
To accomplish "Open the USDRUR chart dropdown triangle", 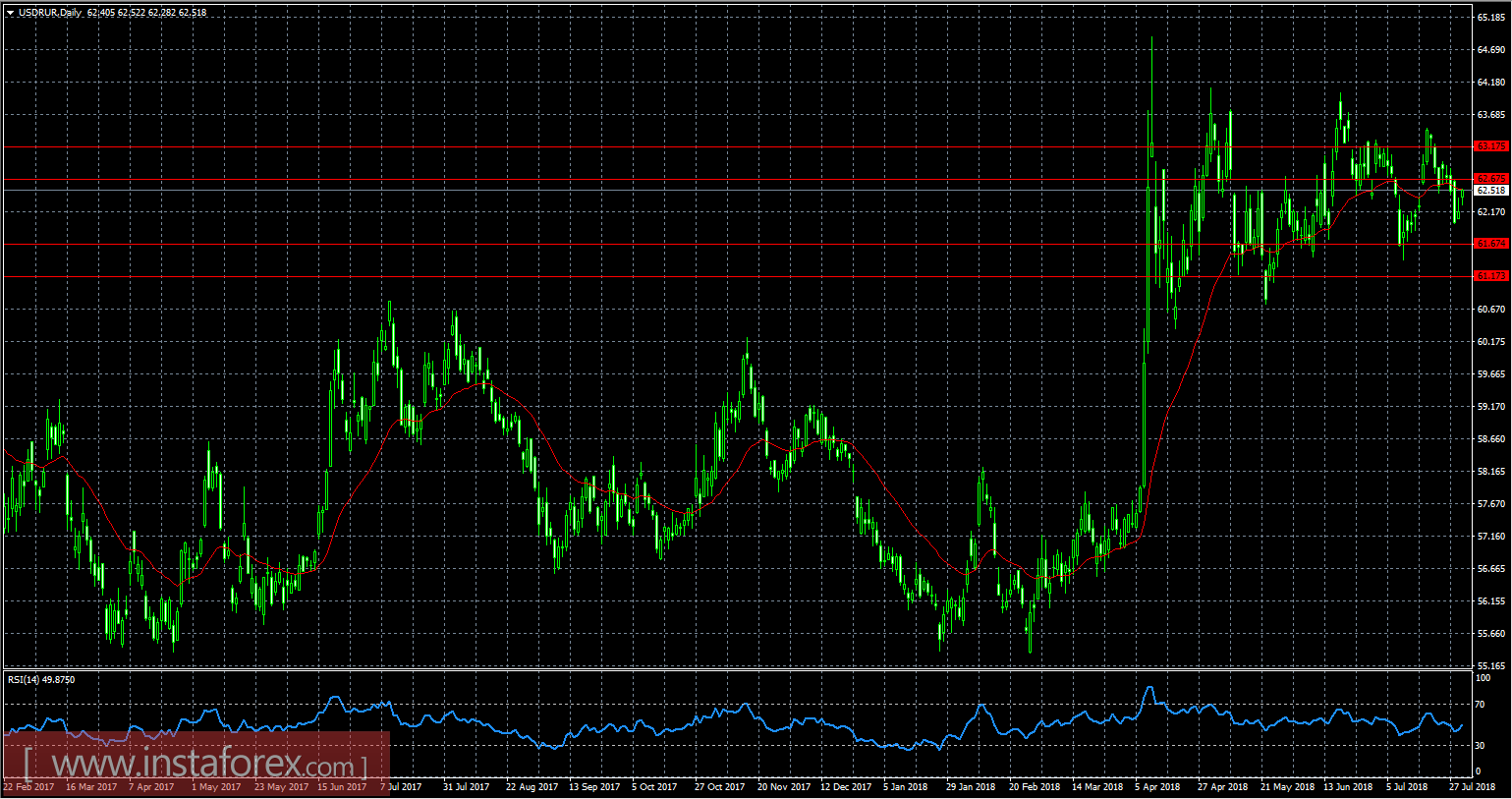I will [x=10, y=13].
